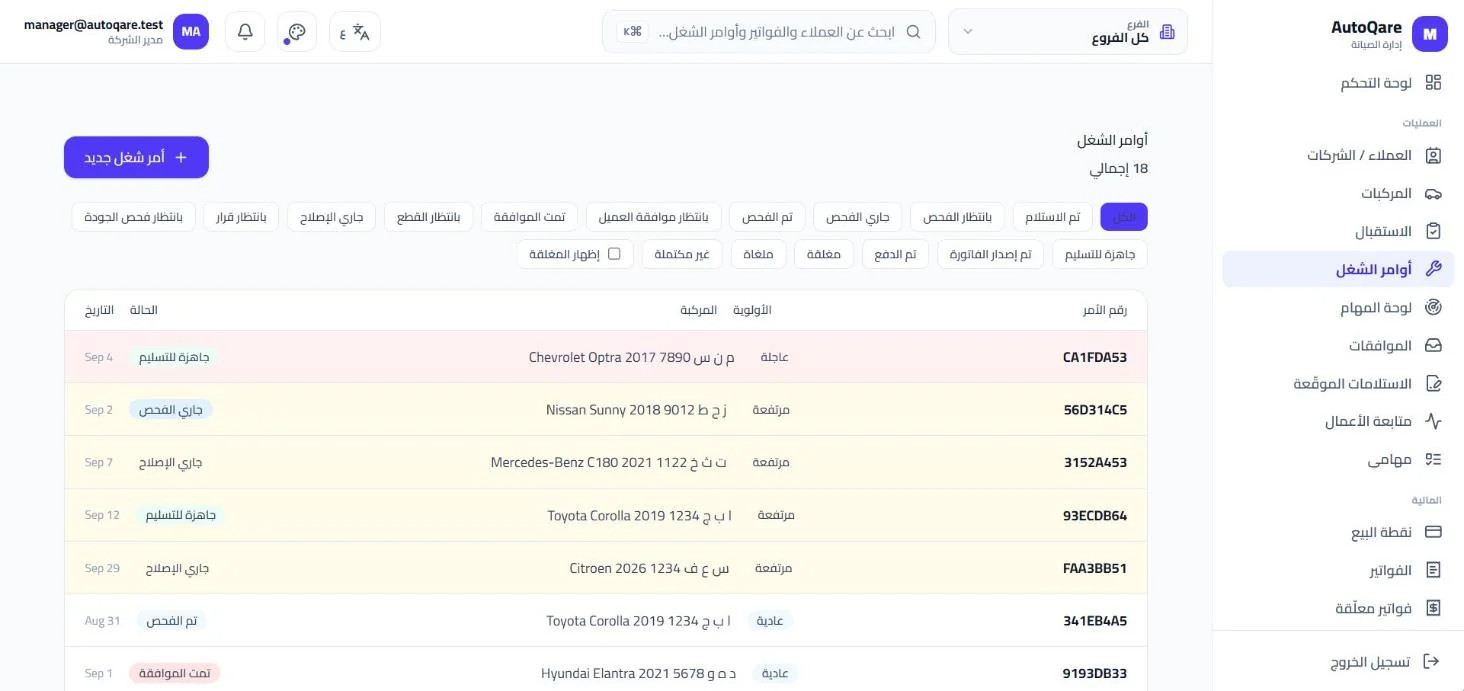Click the reception clipboard icon
This screenshot has width=1464, height=691.
tap(1433, 232)
